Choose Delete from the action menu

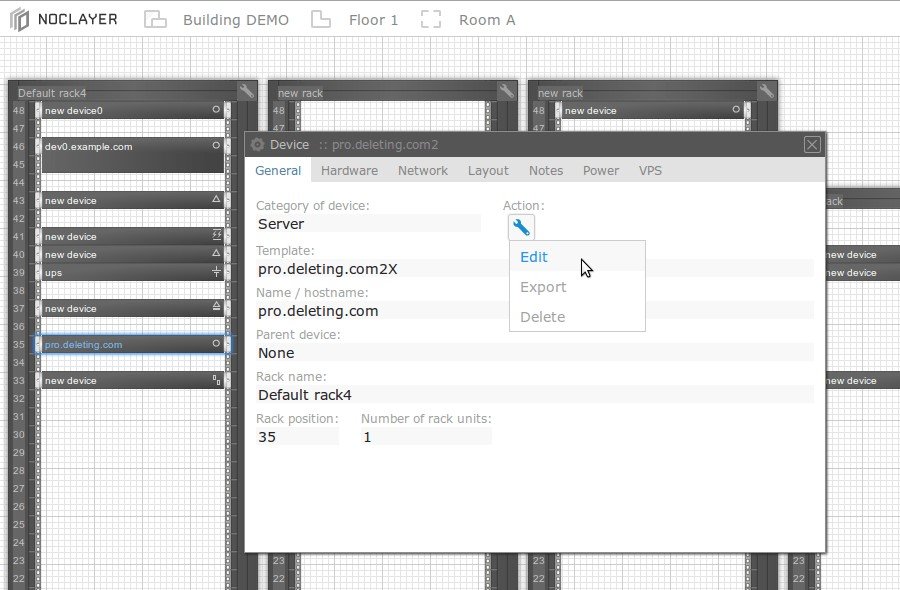point(577,316)
